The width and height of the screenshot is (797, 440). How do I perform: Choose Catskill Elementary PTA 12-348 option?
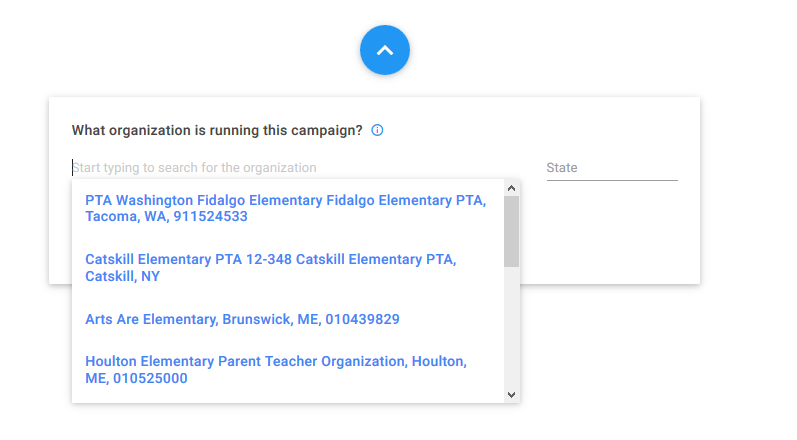coord(287,268)
